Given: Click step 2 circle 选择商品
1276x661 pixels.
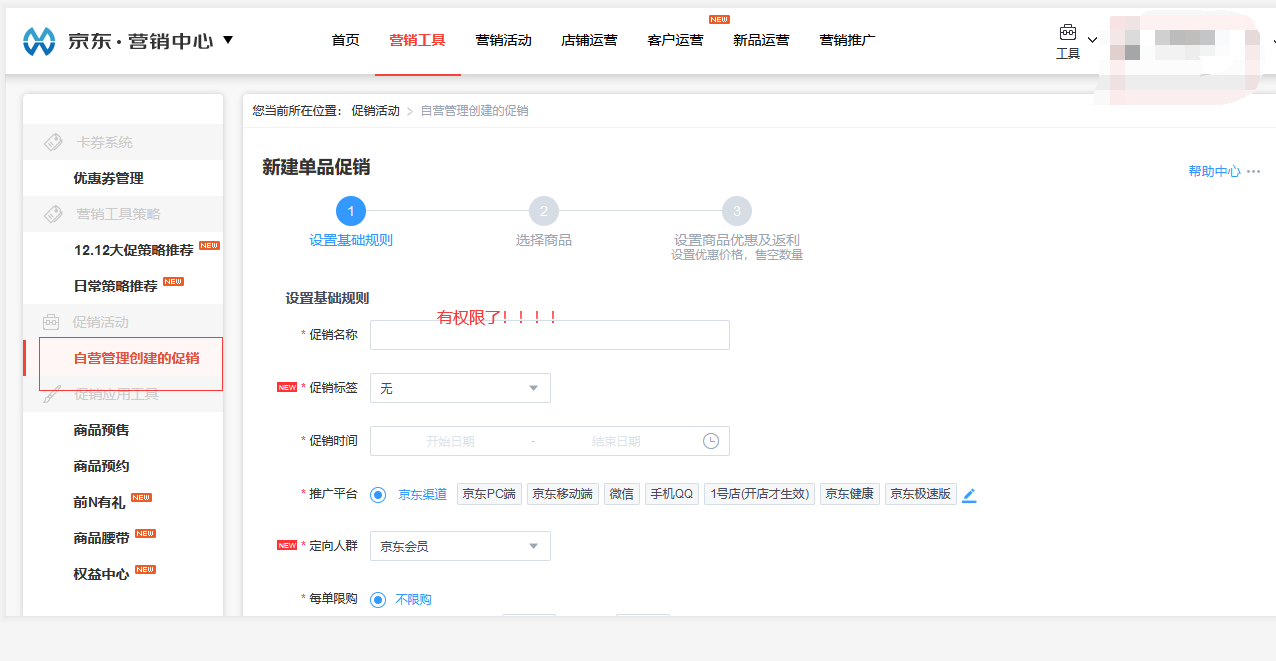Looking at the screenshot, I should [x=544, y=211].
